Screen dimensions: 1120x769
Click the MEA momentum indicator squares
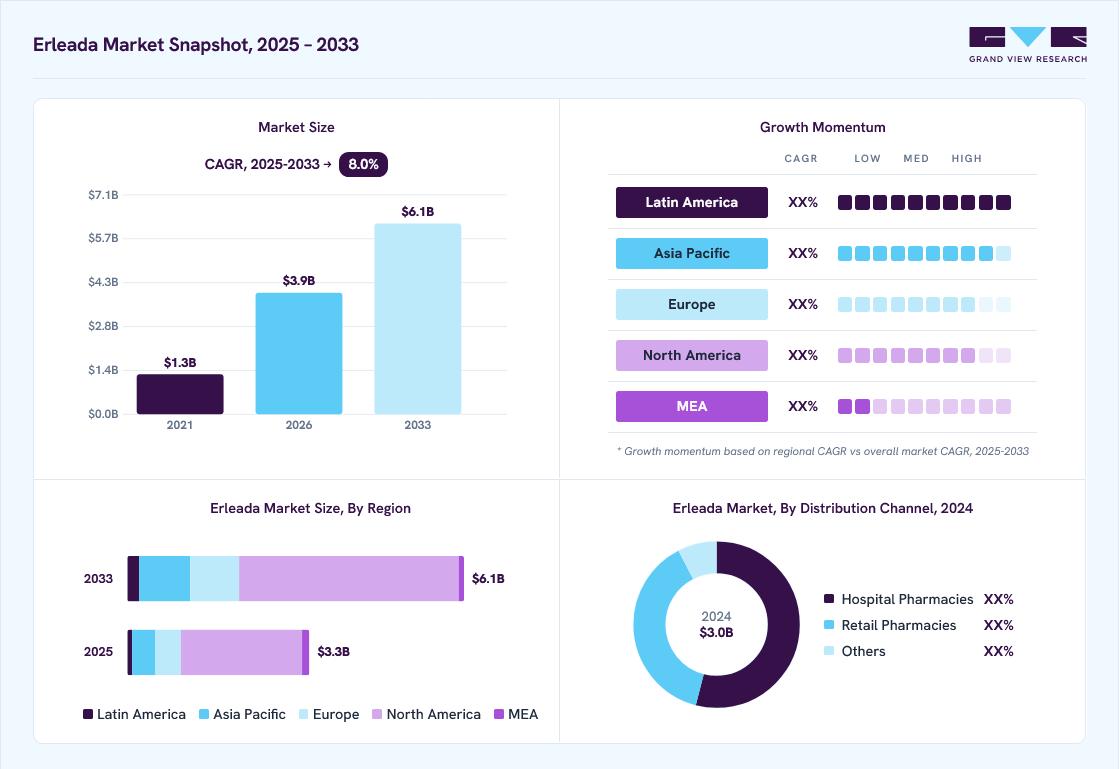(x=924, y=406)
